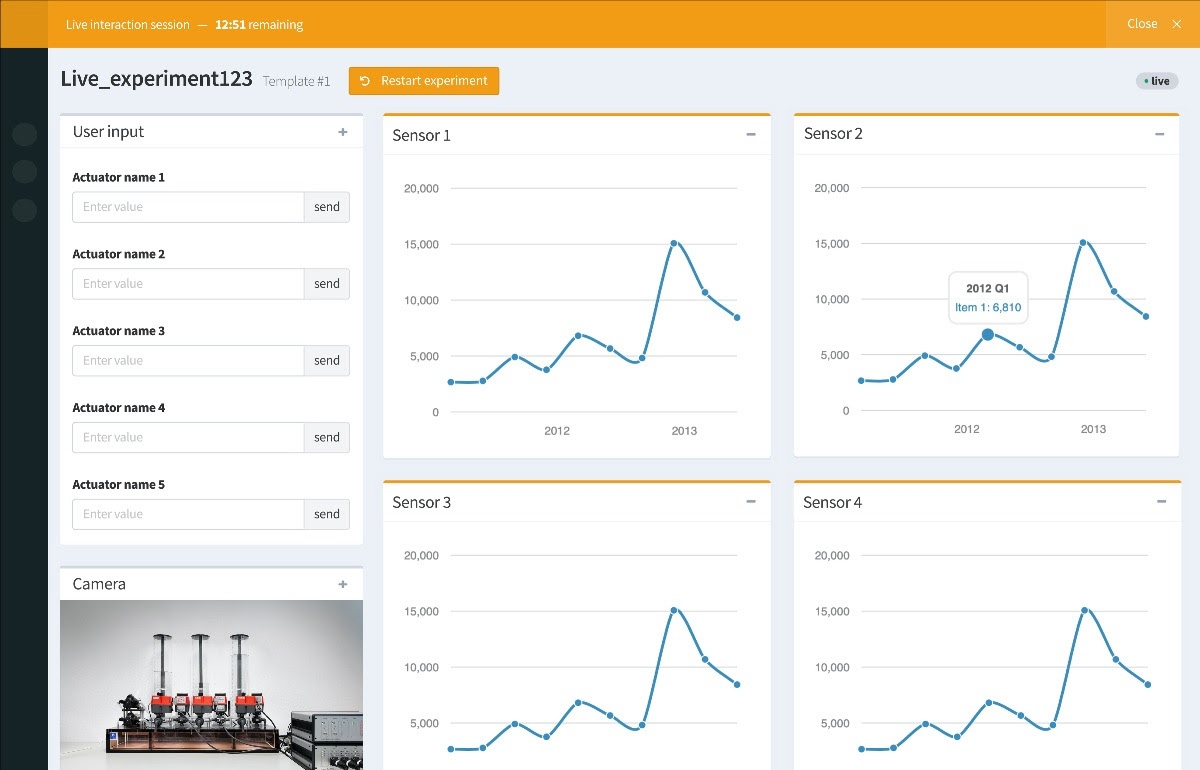Focus the Actuator name 3 input field
This screenshot has width=1200, height=770.
(188, 361)
